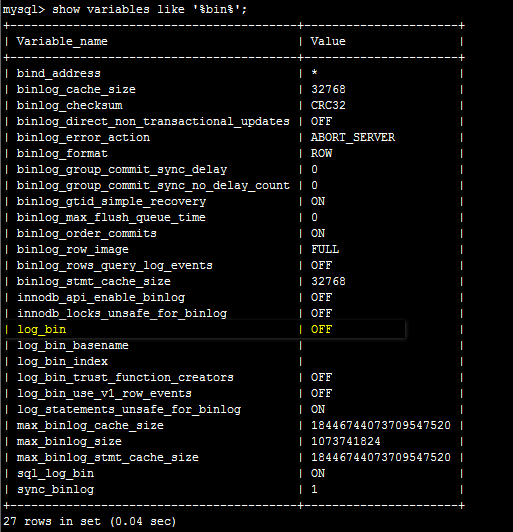Click the 32768 value of binlog_cache_size

coord(328,89)
